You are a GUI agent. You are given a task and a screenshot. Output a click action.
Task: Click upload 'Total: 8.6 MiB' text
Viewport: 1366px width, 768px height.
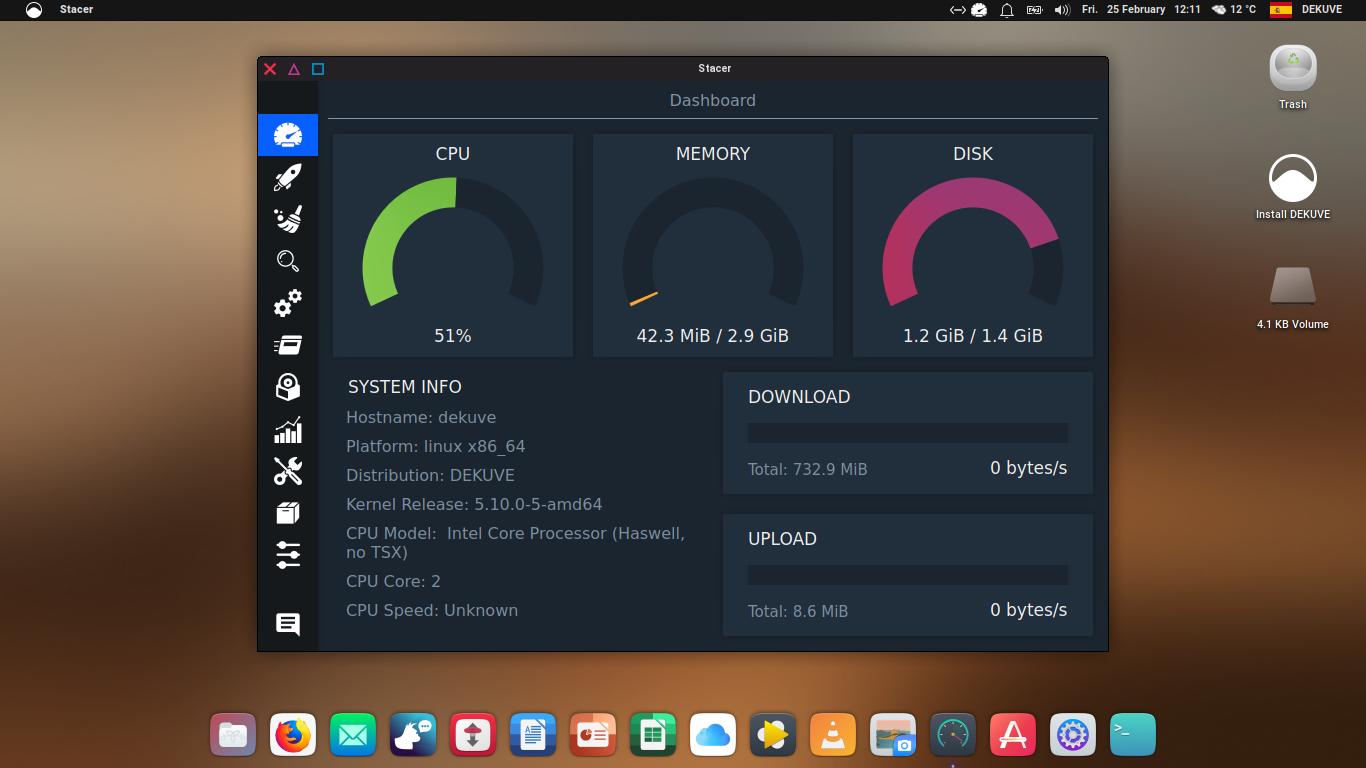tap(798, 611)
